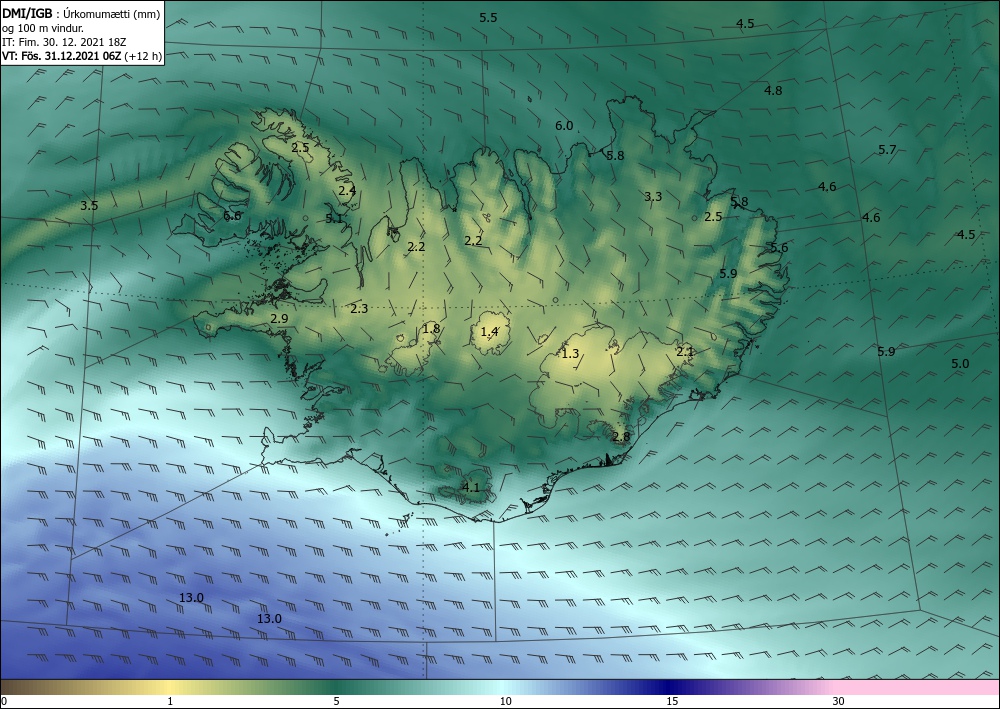Click the 'og 100 m vindur.' legend line
This screenshot has height=709, width=1000.
43,28
